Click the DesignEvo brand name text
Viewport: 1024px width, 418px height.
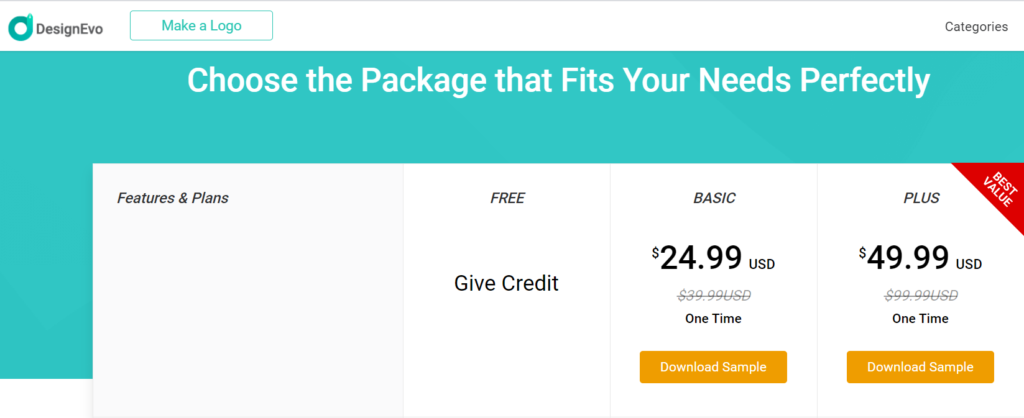[69, 29]
